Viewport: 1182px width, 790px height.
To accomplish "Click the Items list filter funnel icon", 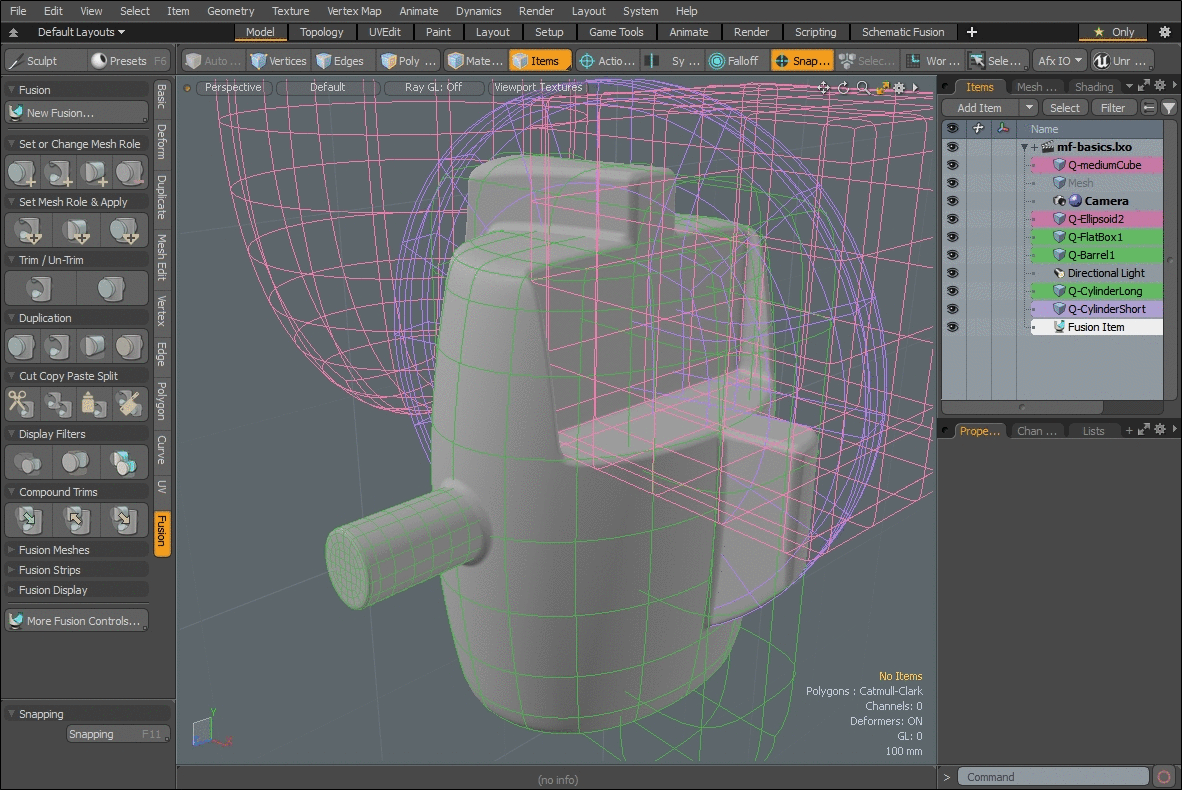I will pos(1169,108).
